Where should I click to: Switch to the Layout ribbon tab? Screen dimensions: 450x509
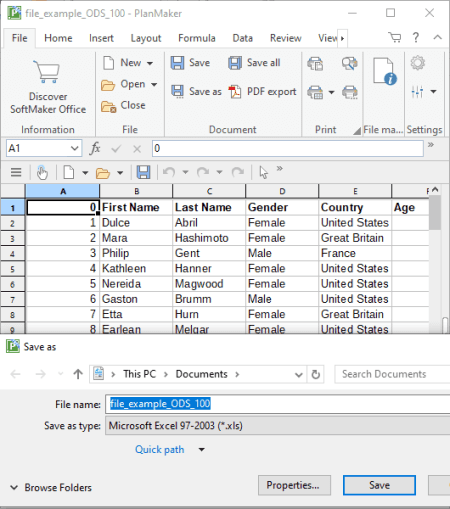point(146,38)
